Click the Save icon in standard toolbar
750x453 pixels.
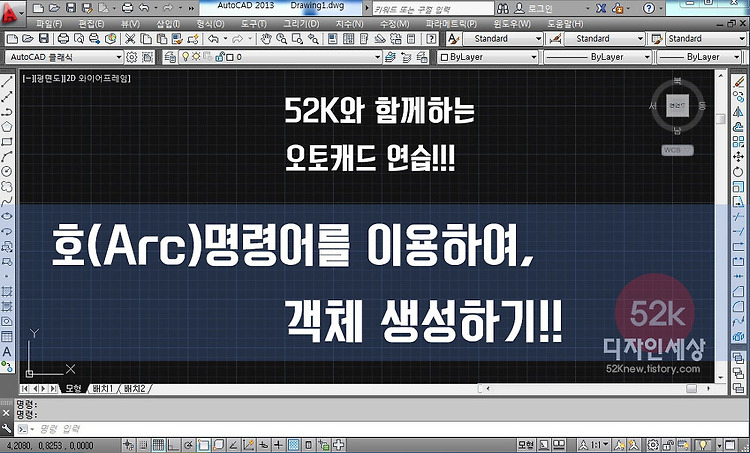[44, 39]
